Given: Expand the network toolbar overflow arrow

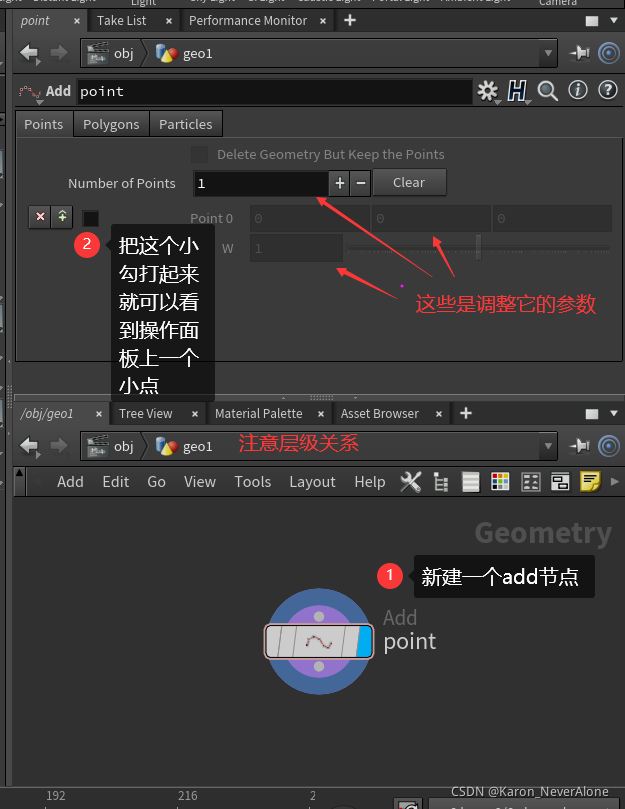Looking at the screenshot, I should coord(615,481).
